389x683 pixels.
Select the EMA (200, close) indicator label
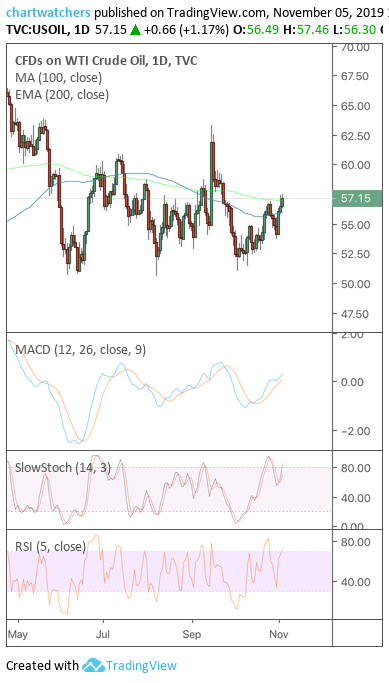click(x=62, y=95)
